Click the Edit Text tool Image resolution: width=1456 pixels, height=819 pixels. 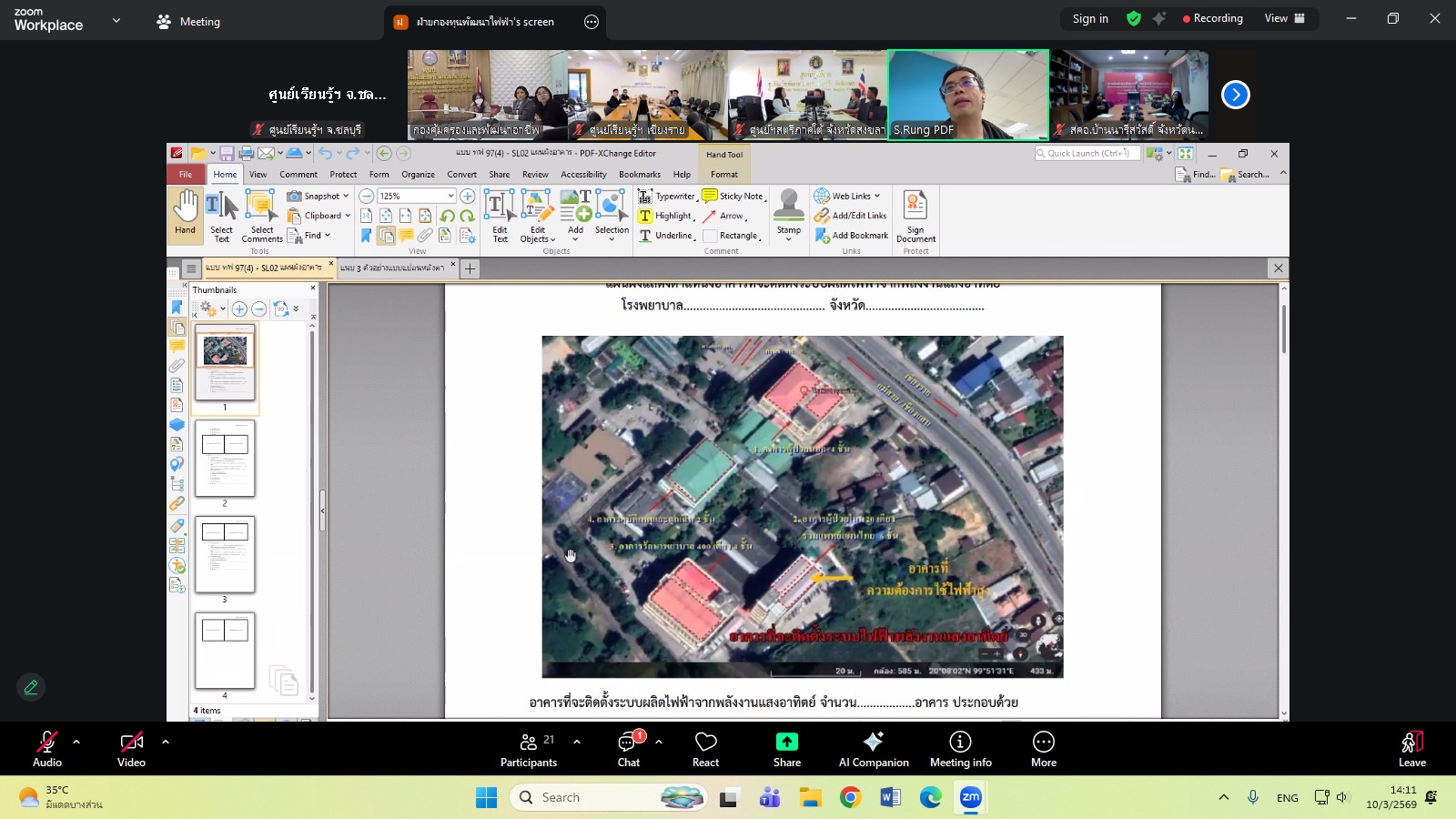(500, 217)
